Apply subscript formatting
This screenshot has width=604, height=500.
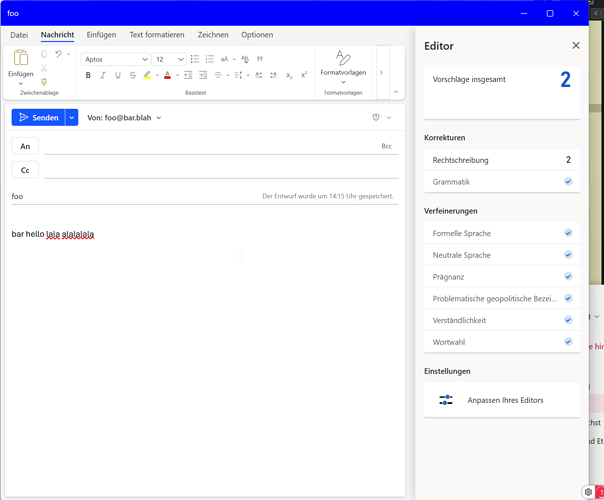289,75
